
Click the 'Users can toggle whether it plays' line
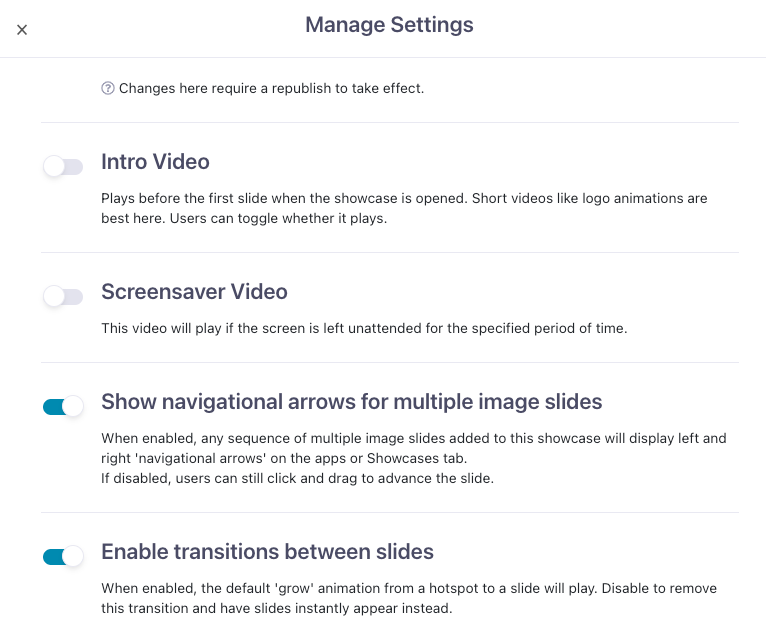(244, 218)
